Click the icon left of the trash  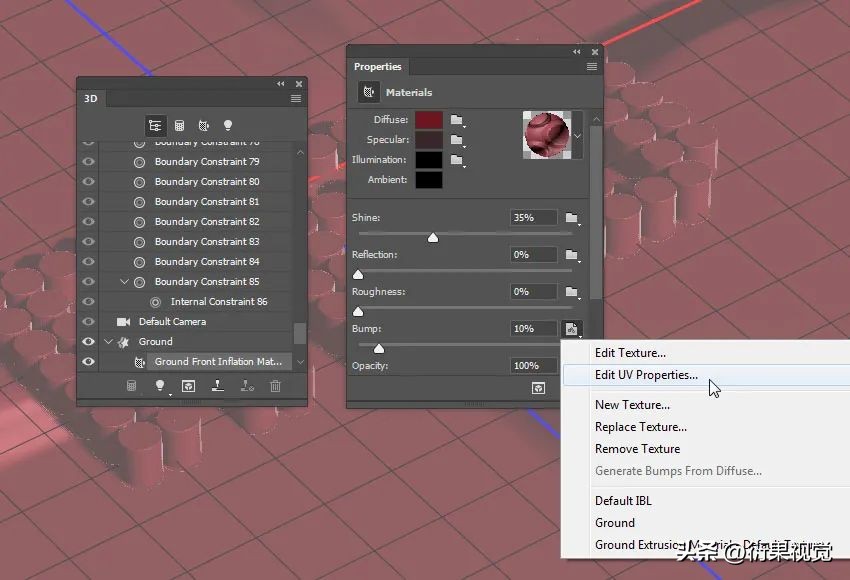click(x=247, y=386)
